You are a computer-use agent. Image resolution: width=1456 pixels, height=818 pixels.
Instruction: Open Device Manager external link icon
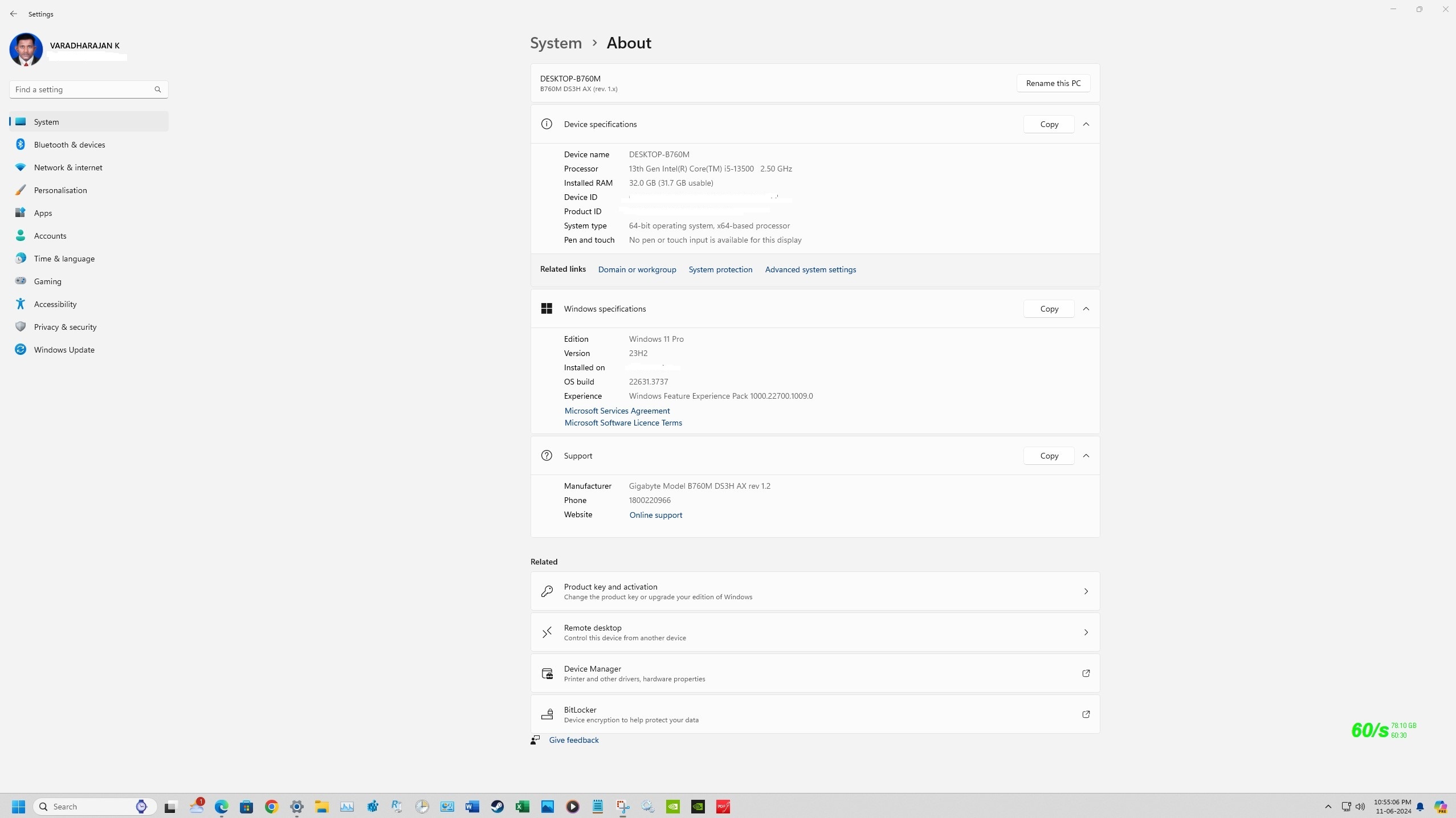coord(1086,673)
